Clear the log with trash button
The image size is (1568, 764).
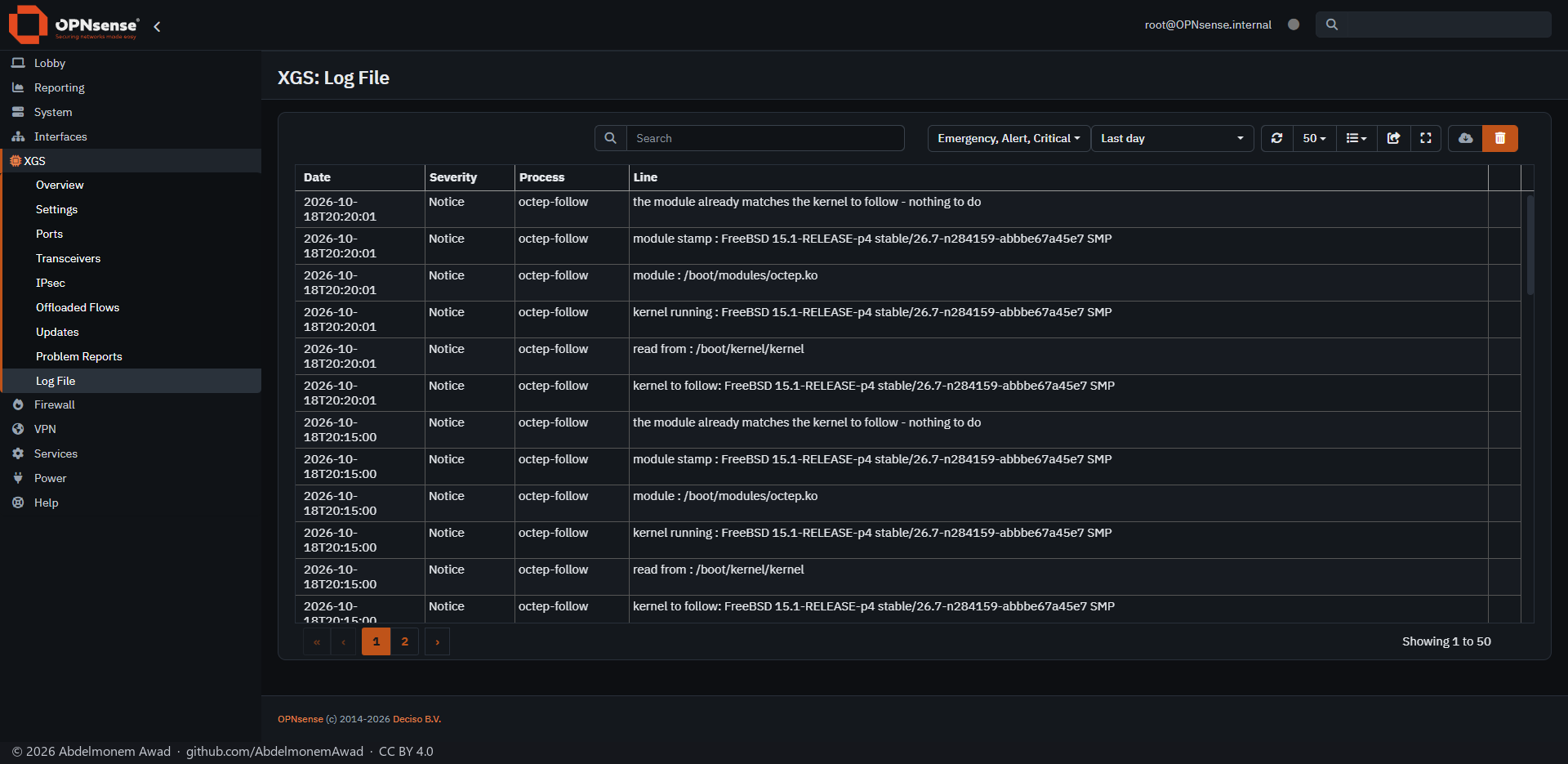tap(1500, 138)
